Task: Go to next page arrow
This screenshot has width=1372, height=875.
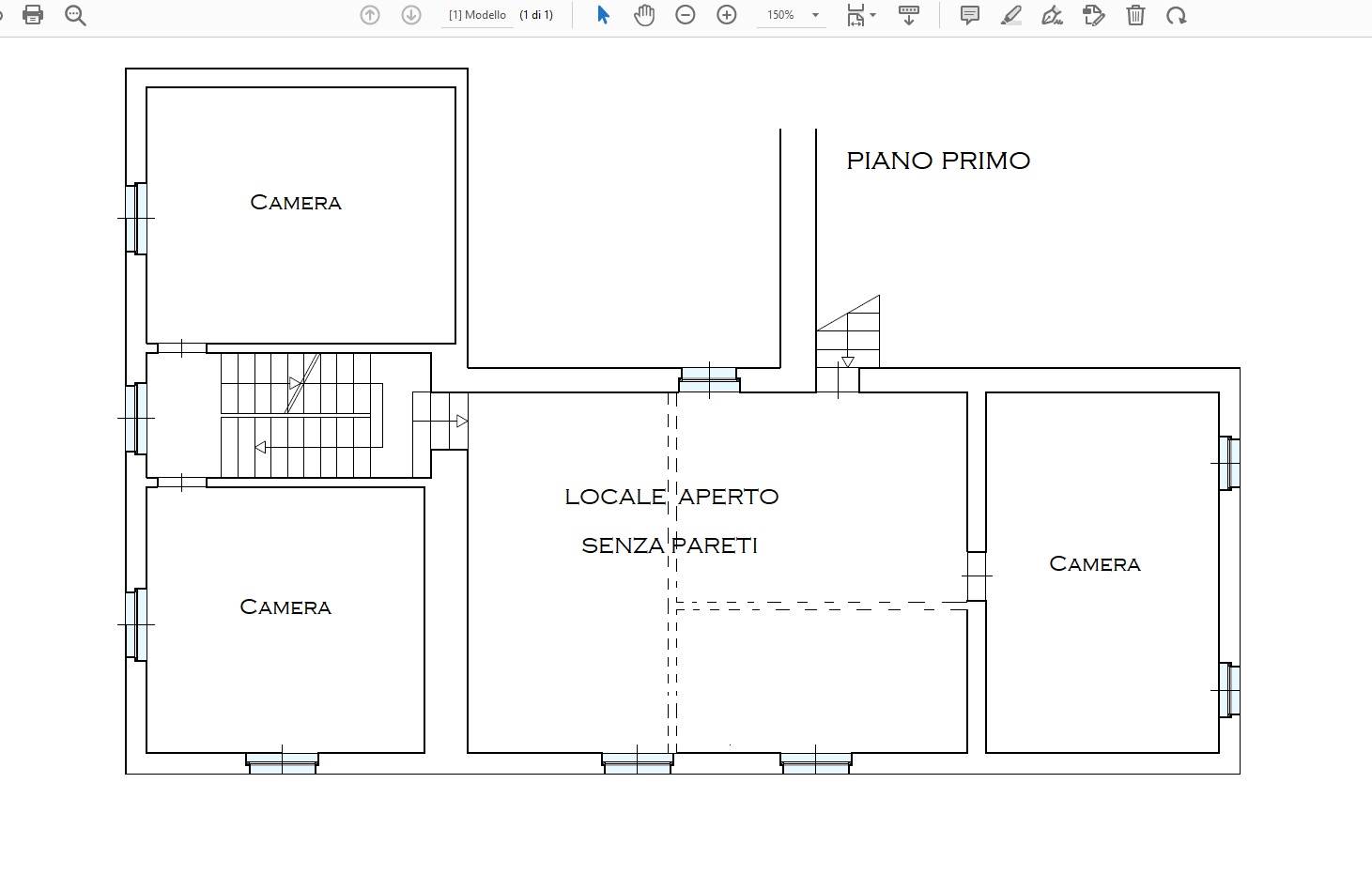Action: point(411,15)
